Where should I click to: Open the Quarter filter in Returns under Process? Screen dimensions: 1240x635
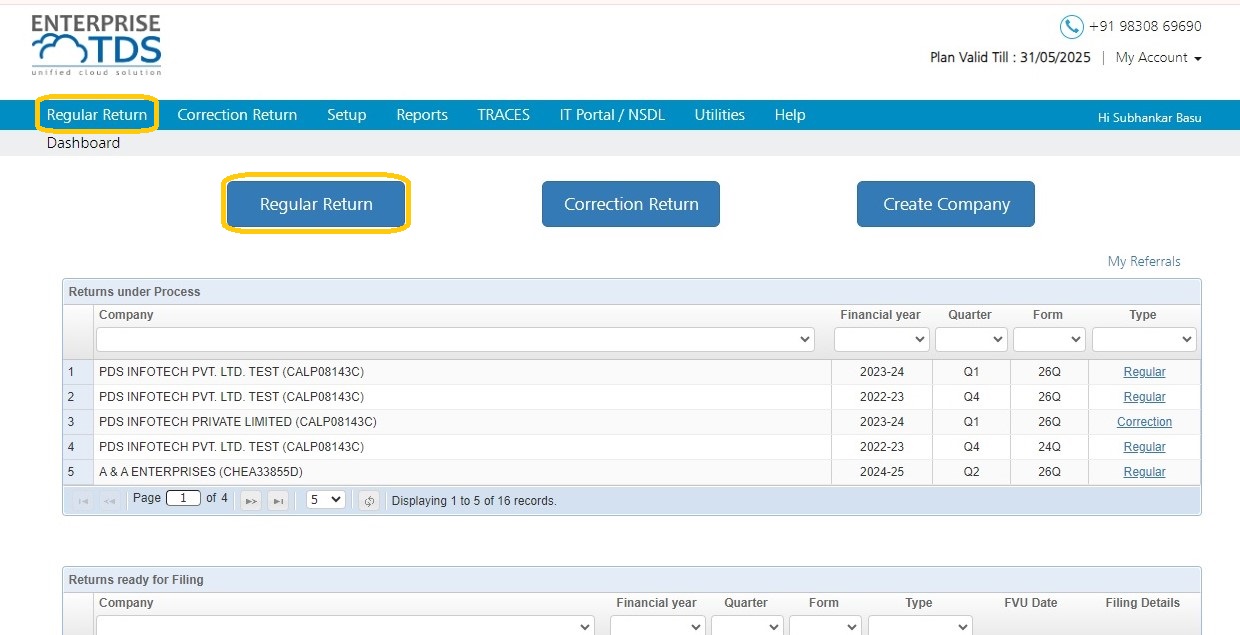click(x=971, y=340)
